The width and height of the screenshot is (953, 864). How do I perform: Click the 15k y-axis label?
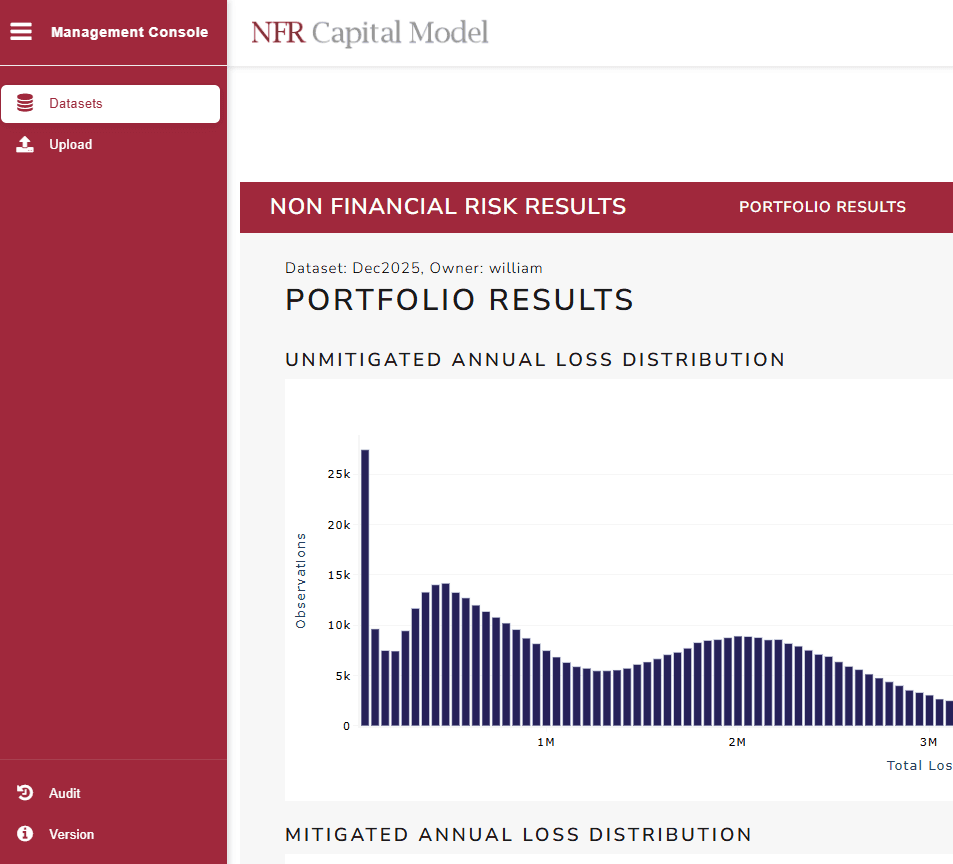pyautogui.click(x=339, y=575)
